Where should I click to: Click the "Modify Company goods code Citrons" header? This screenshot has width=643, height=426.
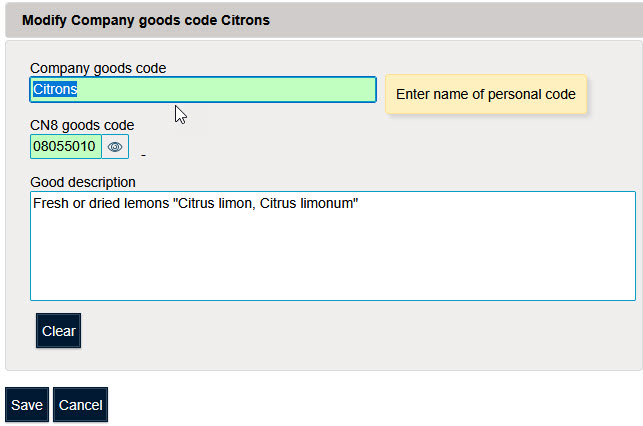pos(145,20)
